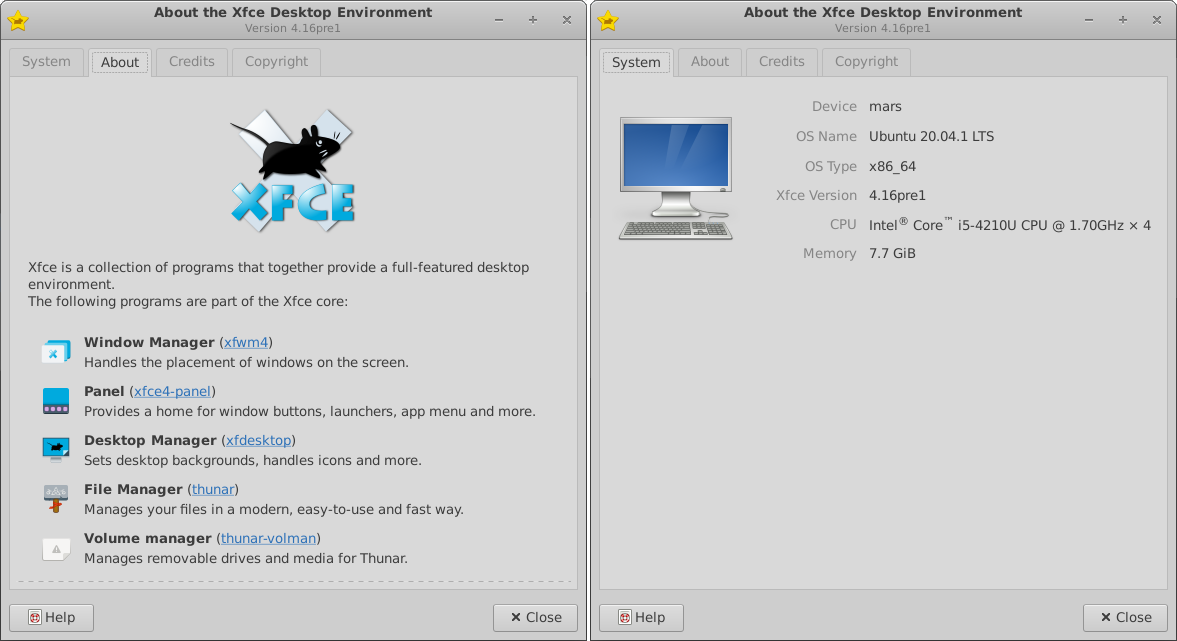Switch to System tab in left window
The image size is (1177, 641).
(46, 62)
